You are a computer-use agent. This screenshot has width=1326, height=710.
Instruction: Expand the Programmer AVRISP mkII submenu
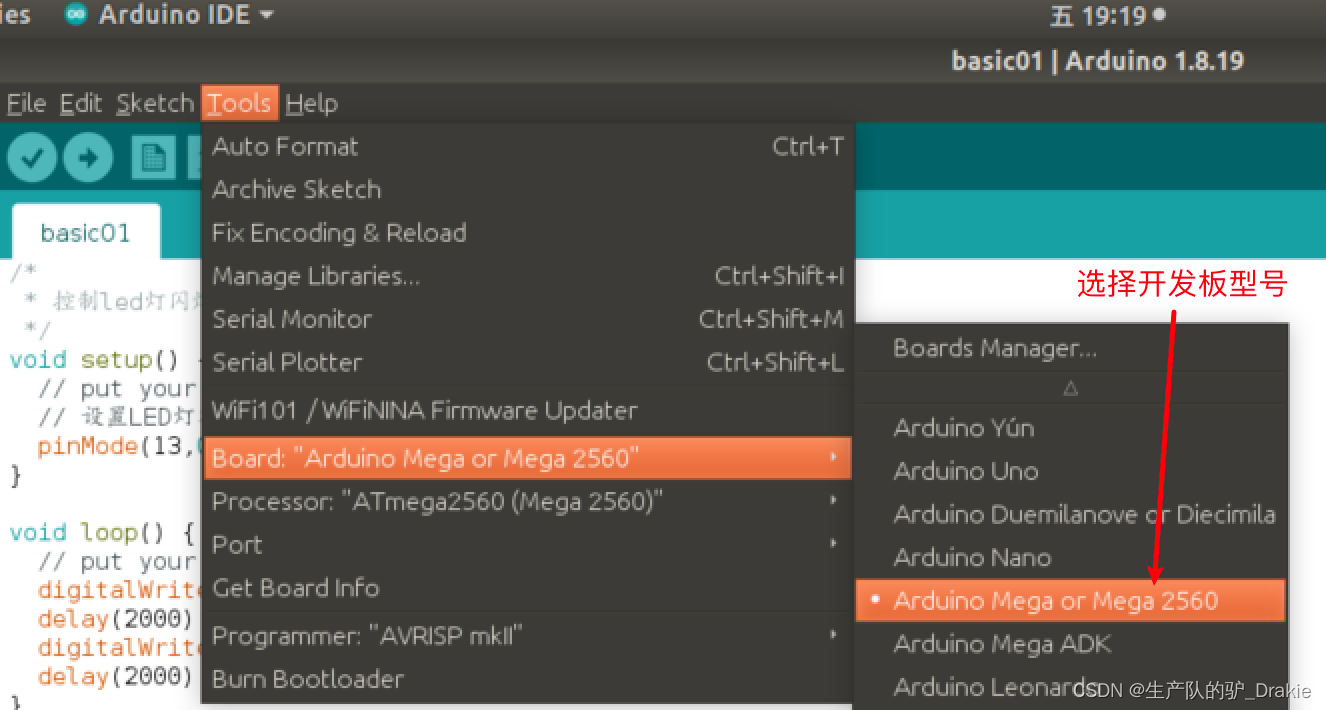click(528, 636)
